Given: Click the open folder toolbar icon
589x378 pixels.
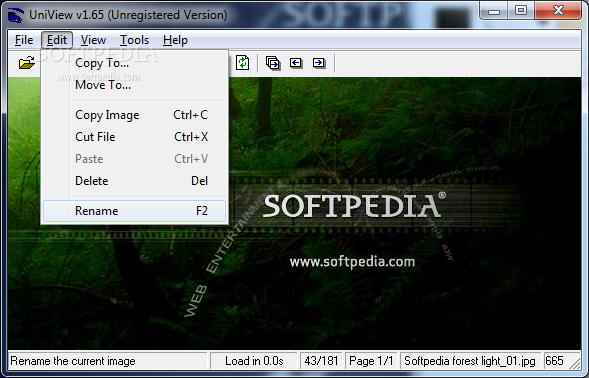Looking at the screenshot, I should coord(27,62).
